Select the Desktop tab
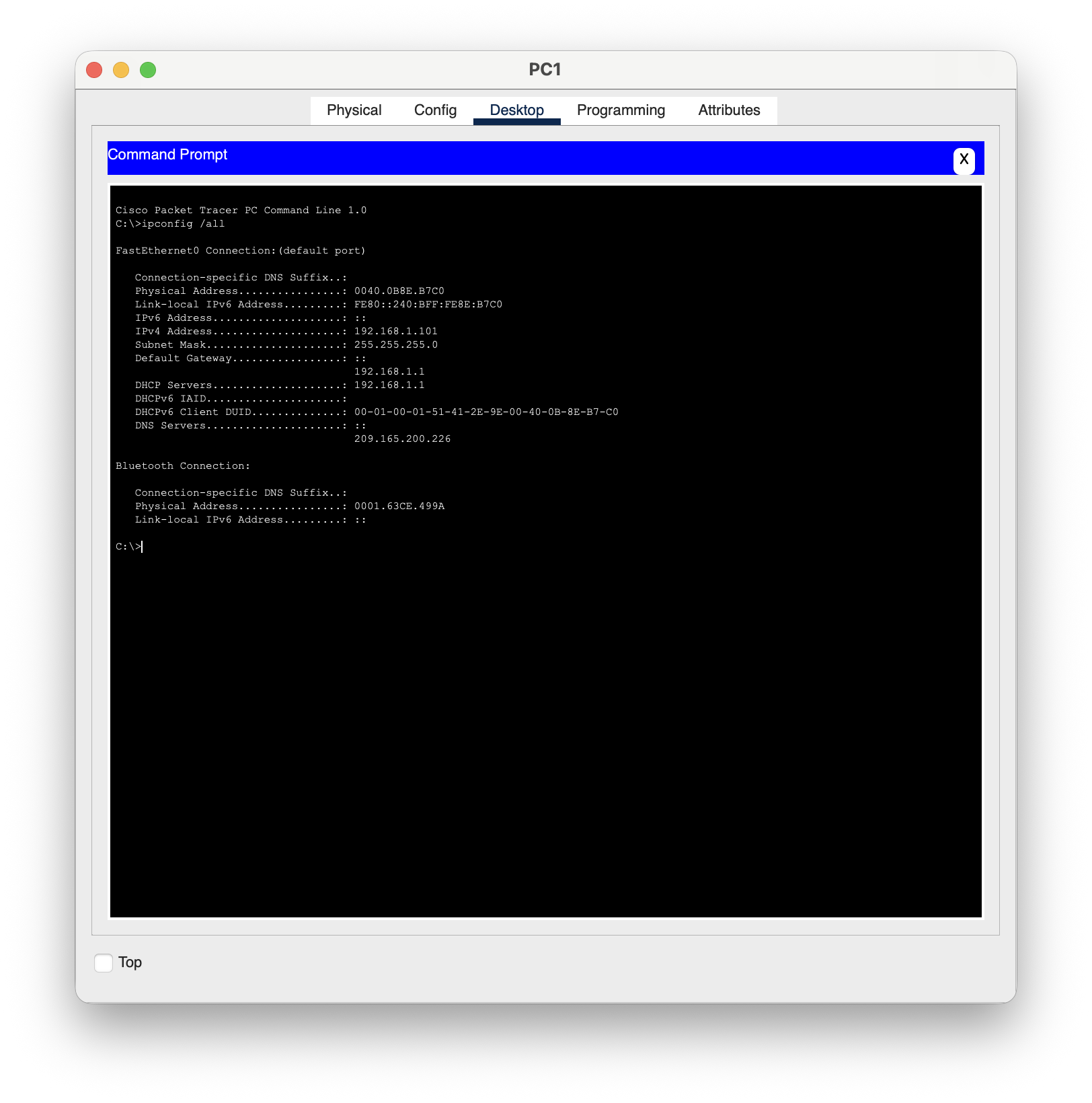The width and height of the screenshot is (1092, 1103). pyautogui.click(x=516, y=110)
